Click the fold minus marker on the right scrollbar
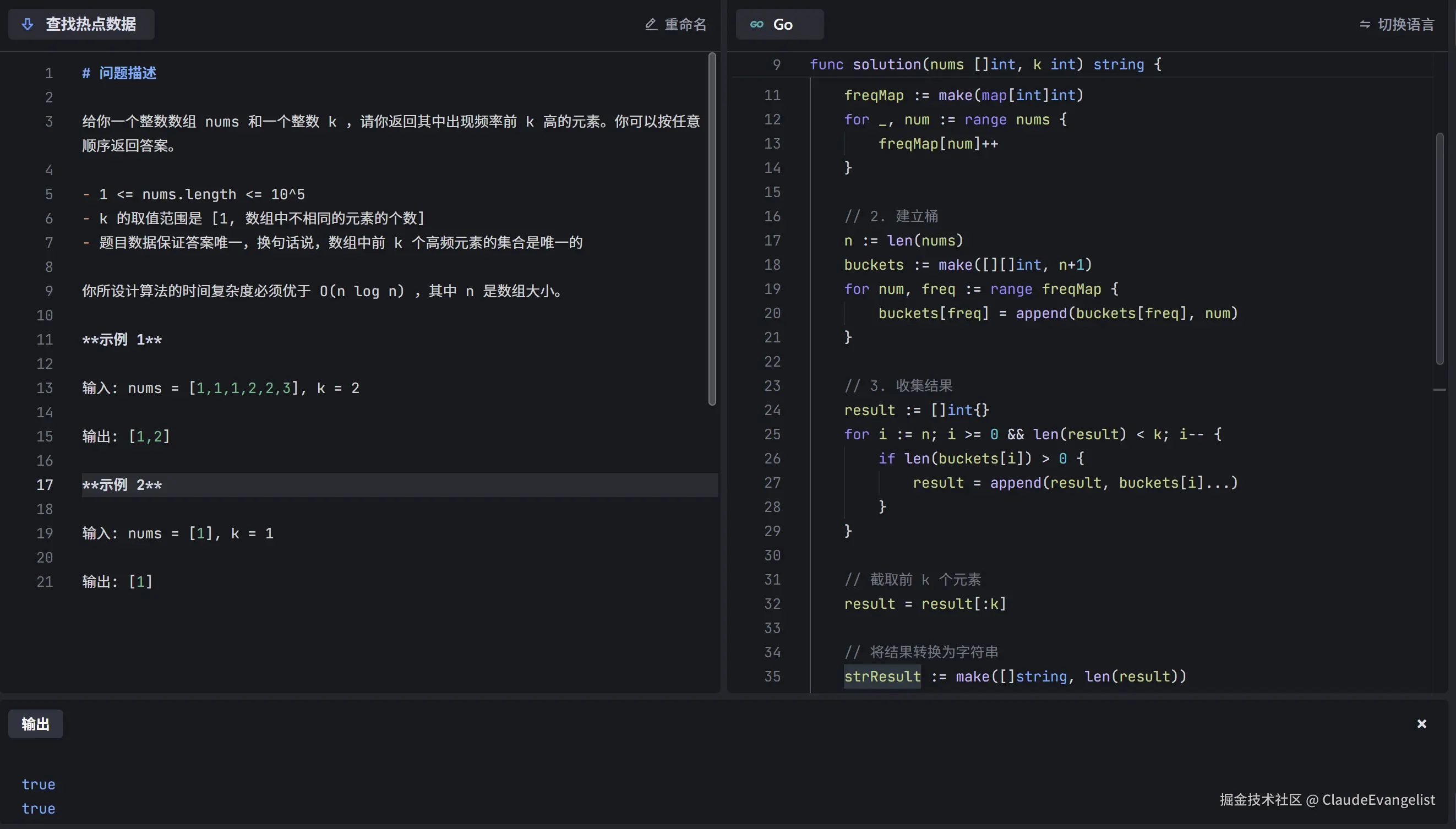The width and height of the screenshot is (1456, 829). click(1439, 389)
